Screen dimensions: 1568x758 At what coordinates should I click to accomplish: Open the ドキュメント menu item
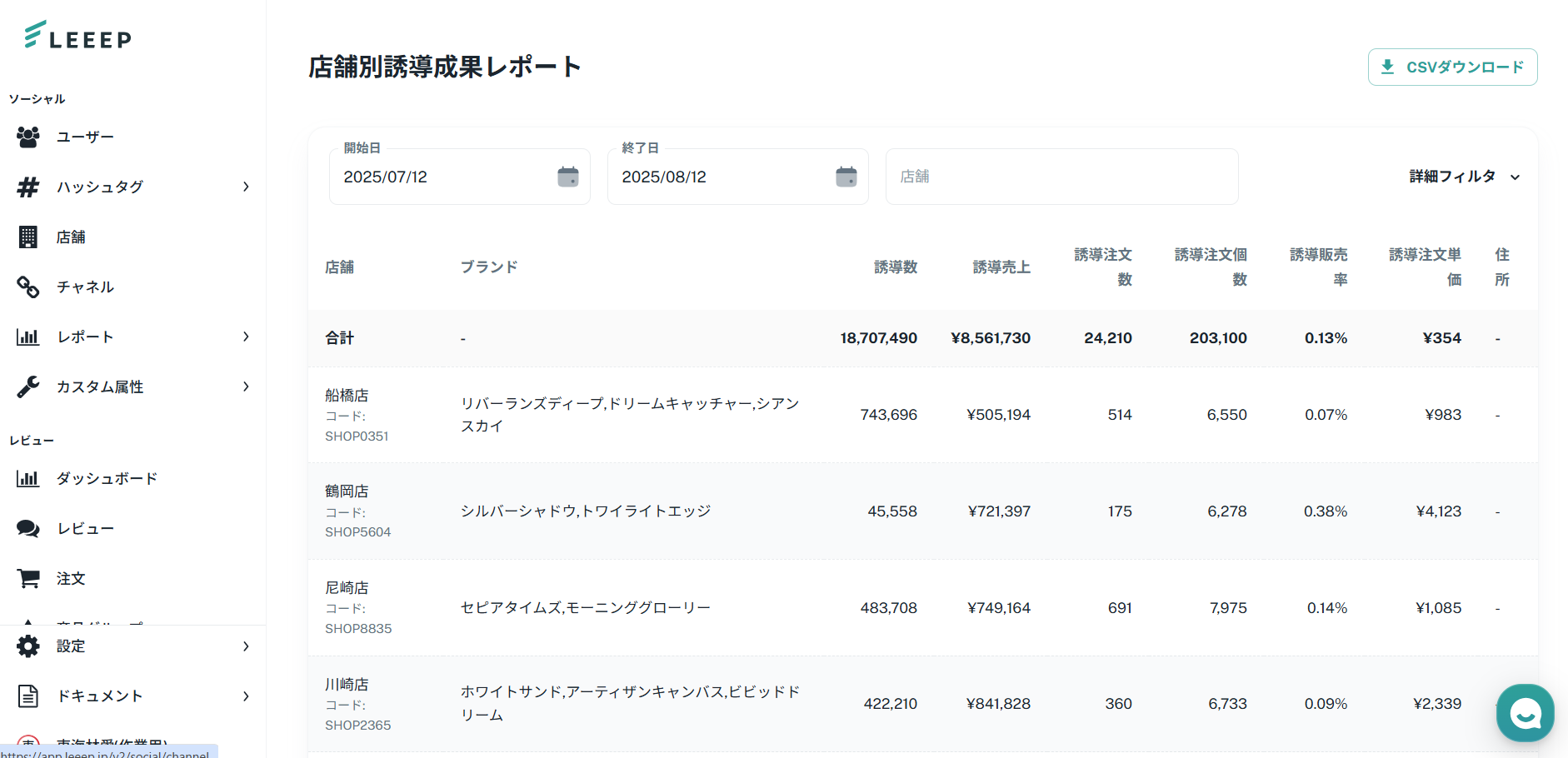(x=100, y=696)
